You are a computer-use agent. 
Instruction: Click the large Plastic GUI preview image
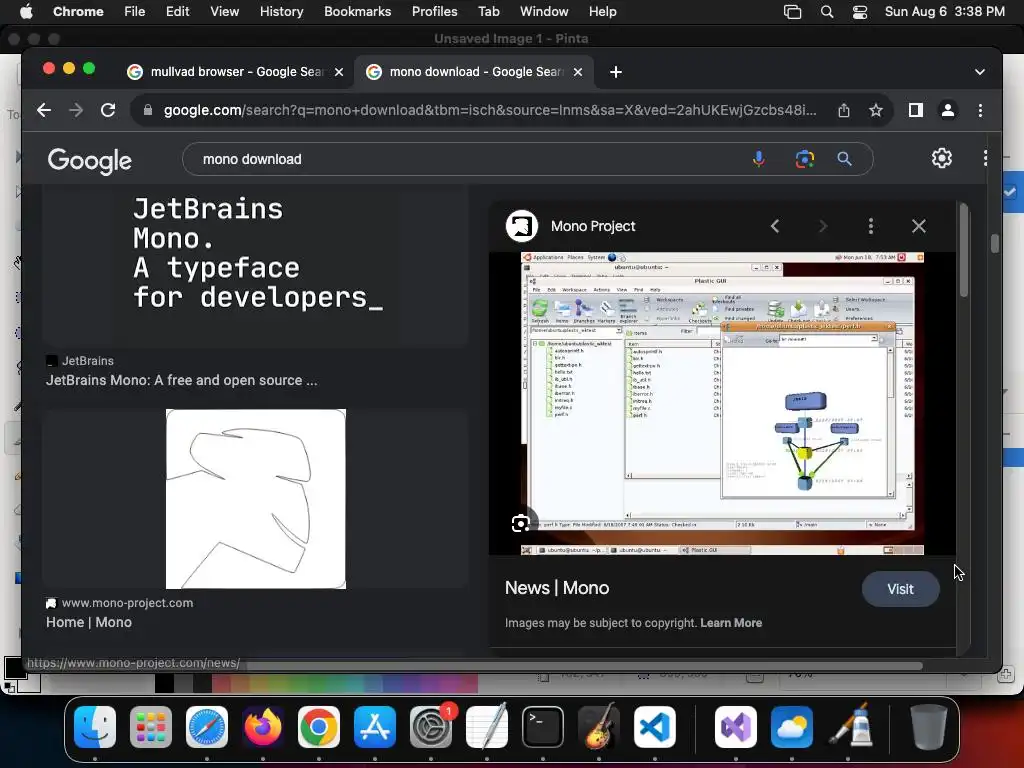click(722, 404)
